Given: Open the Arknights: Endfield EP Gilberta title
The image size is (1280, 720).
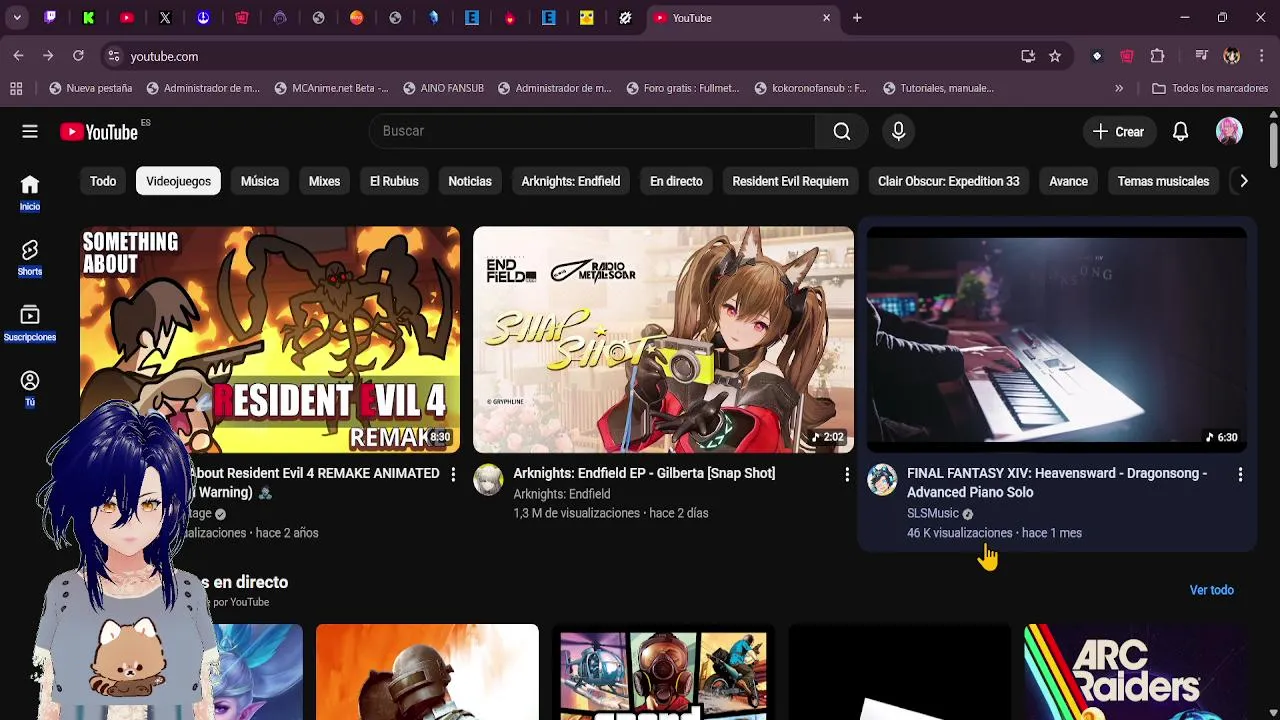Looking at the screenshot, I should point(644,473).
